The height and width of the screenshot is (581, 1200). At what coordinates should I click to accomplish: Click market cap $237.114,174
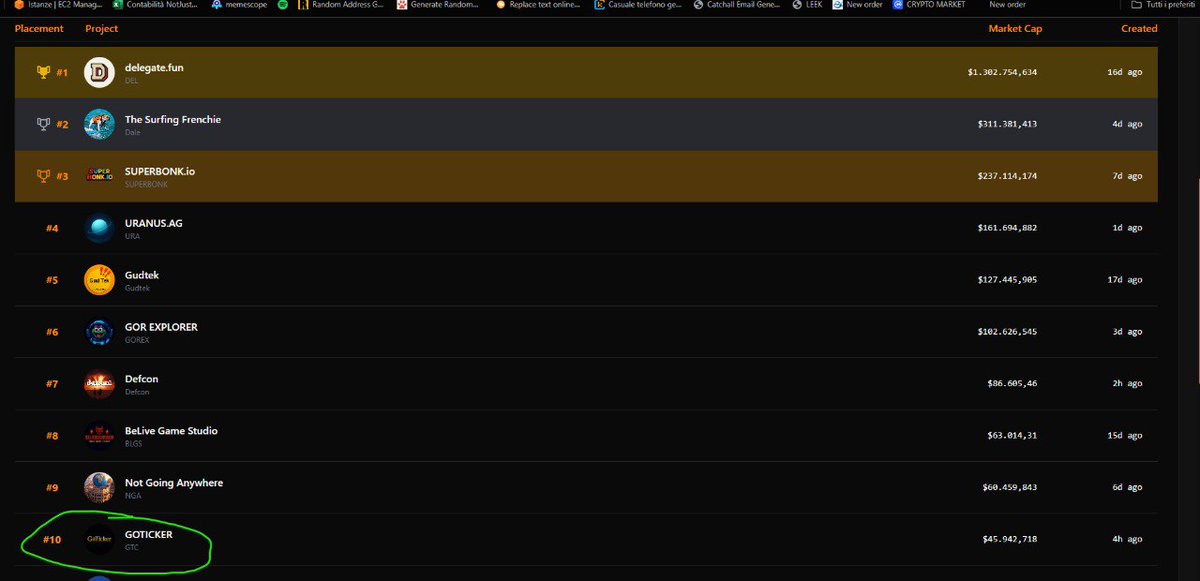(x=1007, y=176)
